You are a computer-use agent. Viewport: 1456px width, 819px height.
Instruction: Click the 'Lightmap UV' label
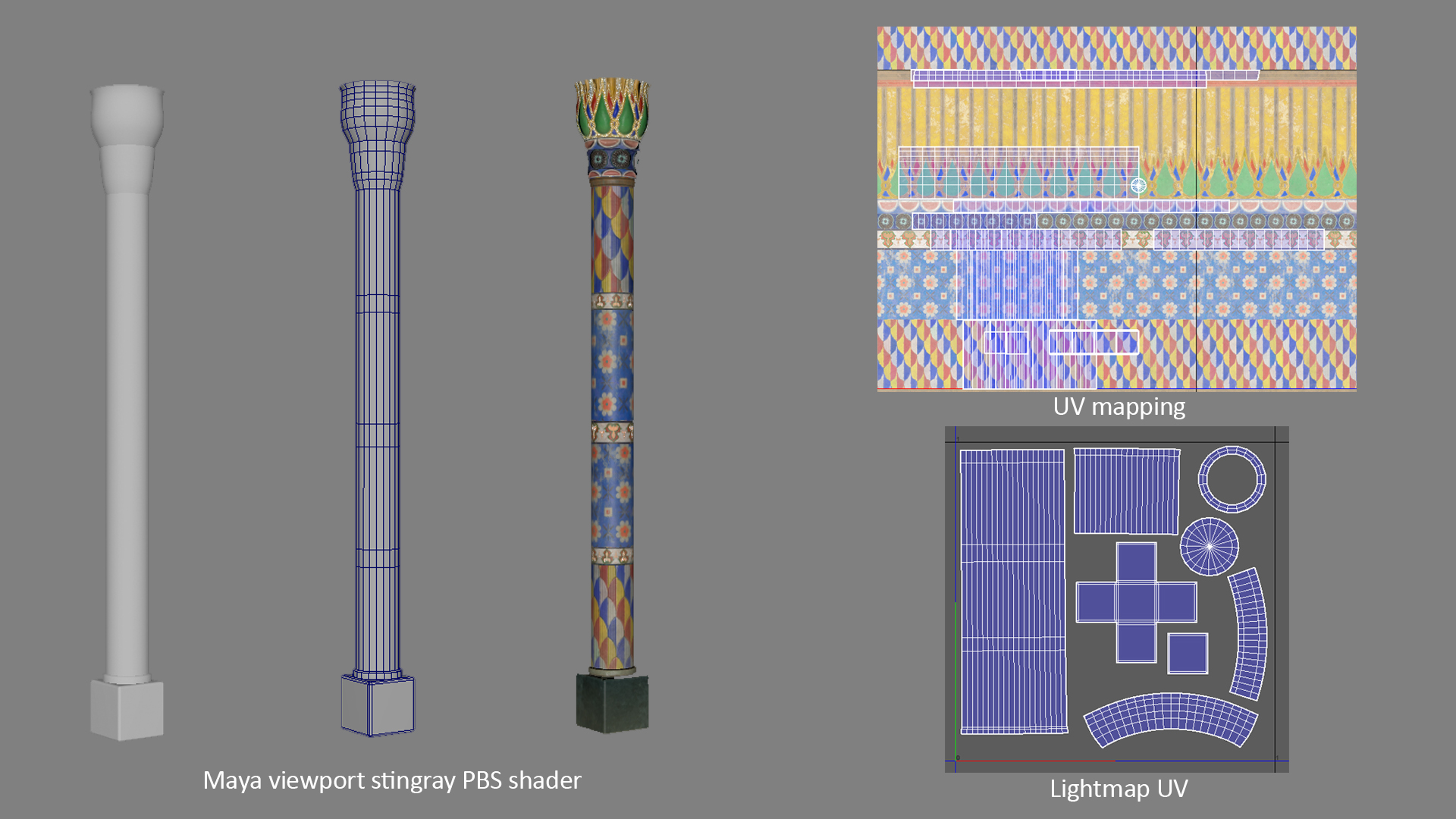(1119, 789)
